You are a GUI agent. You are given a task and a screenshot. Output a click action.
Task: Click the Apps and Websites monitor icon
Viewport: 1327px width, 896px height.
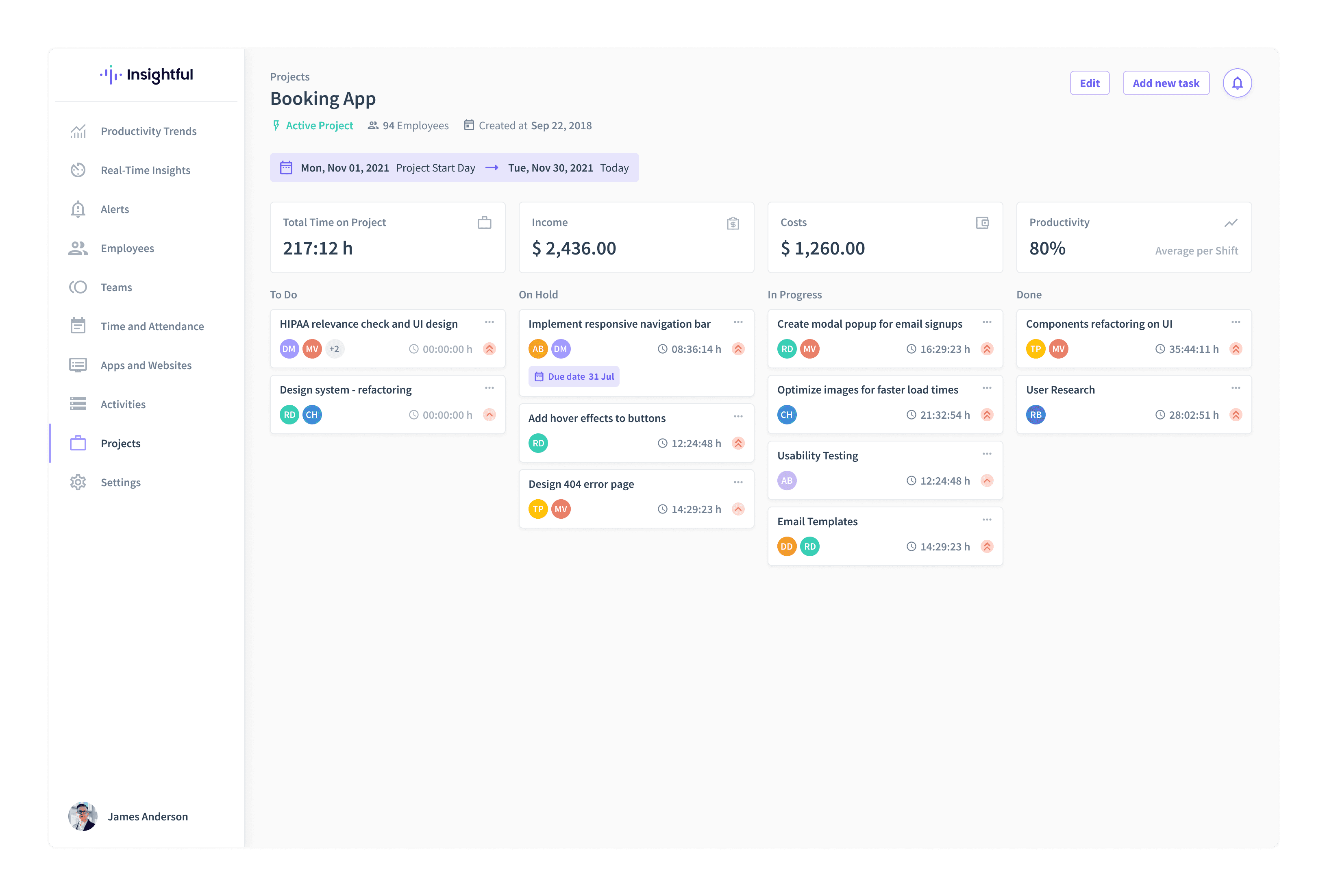pos(78,365)
